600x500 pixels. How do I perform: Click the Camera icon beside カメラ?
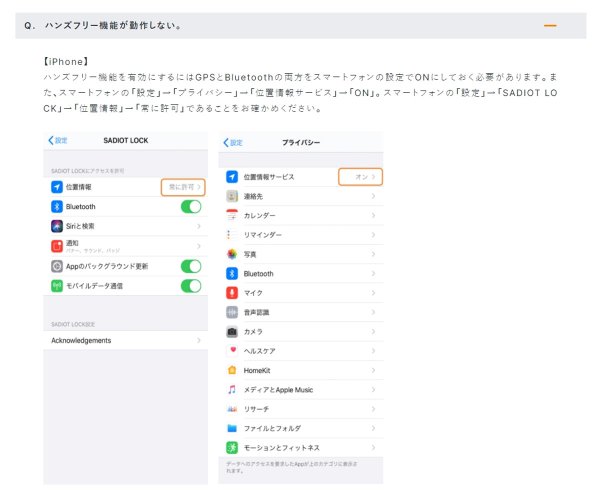232,332
